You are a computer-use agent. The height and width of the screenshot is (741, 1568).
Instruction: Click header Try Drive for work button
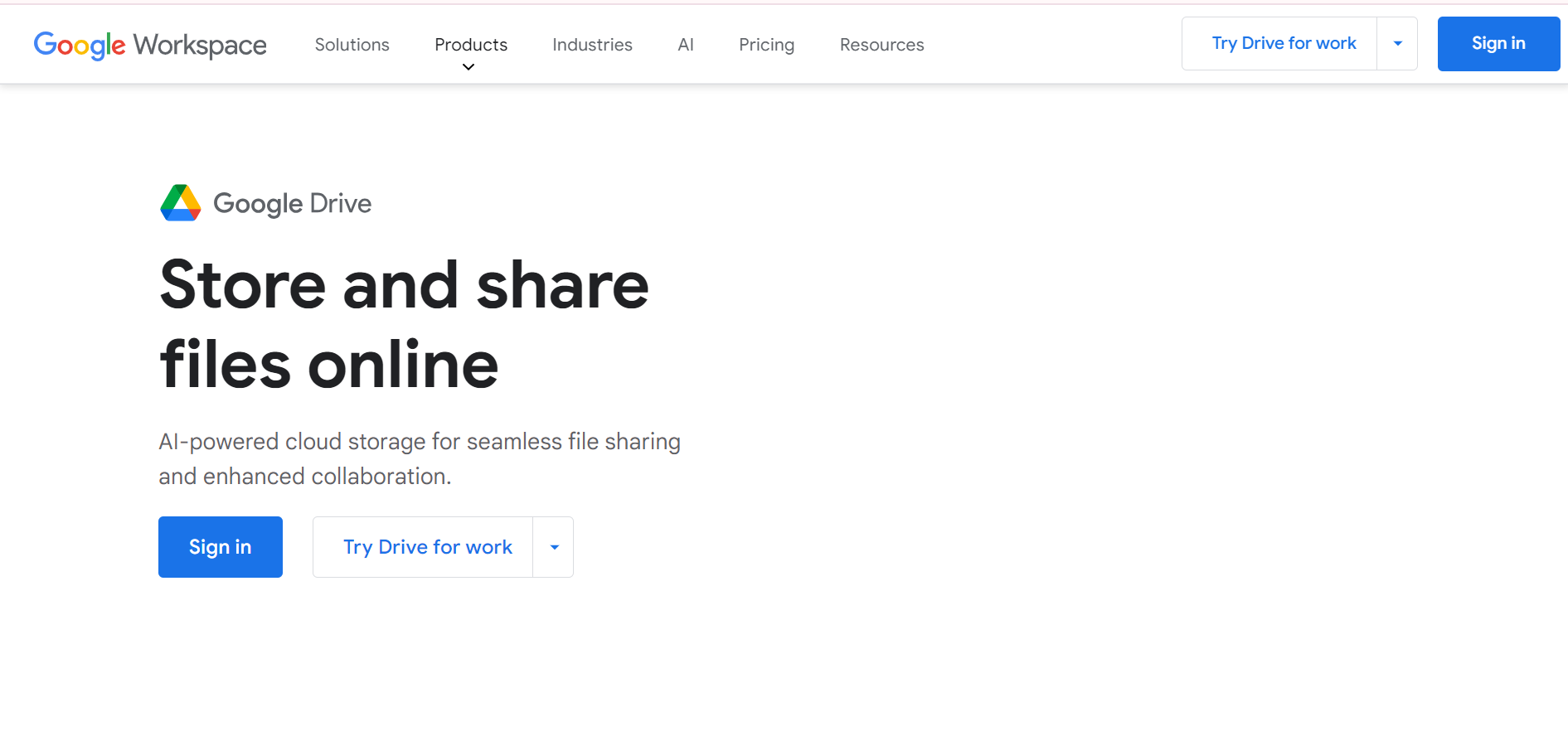[x=1279, y=43]
